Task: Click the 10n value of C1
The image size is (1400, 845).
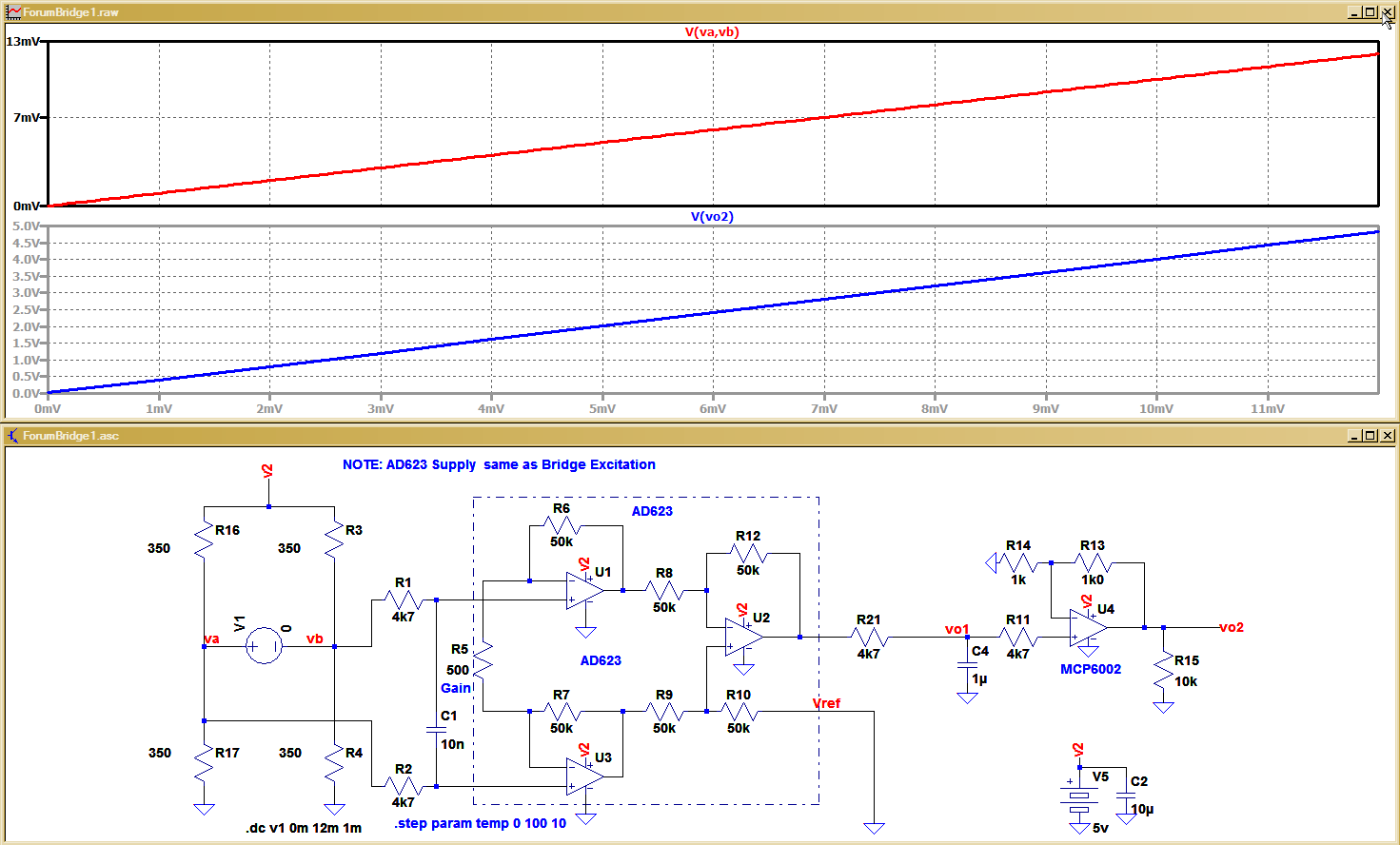Action: [x=452, y=744]
